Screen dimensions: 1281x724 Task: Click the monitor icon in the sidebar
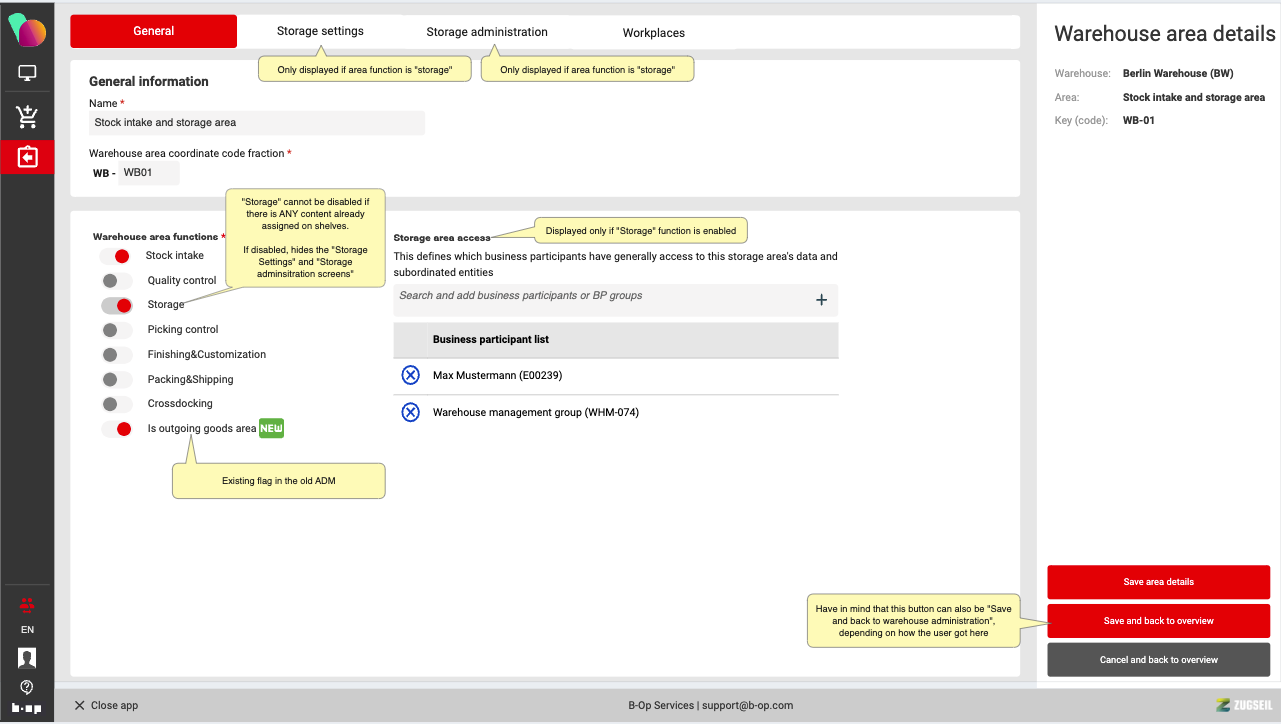tap(27, 73)
